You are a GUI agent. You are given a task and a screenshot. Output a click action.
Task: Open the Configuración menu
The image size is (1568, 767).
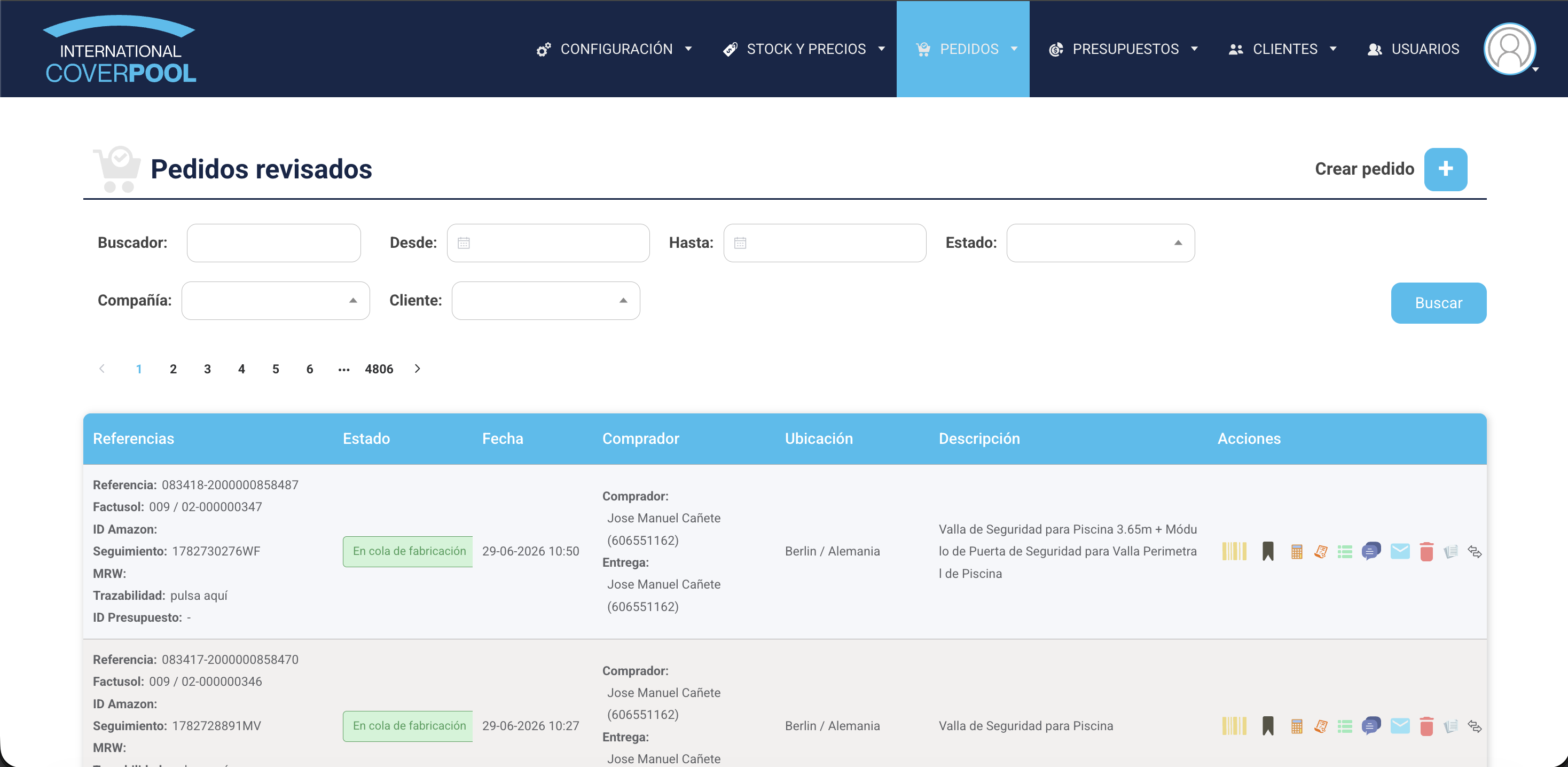[614, 49]
